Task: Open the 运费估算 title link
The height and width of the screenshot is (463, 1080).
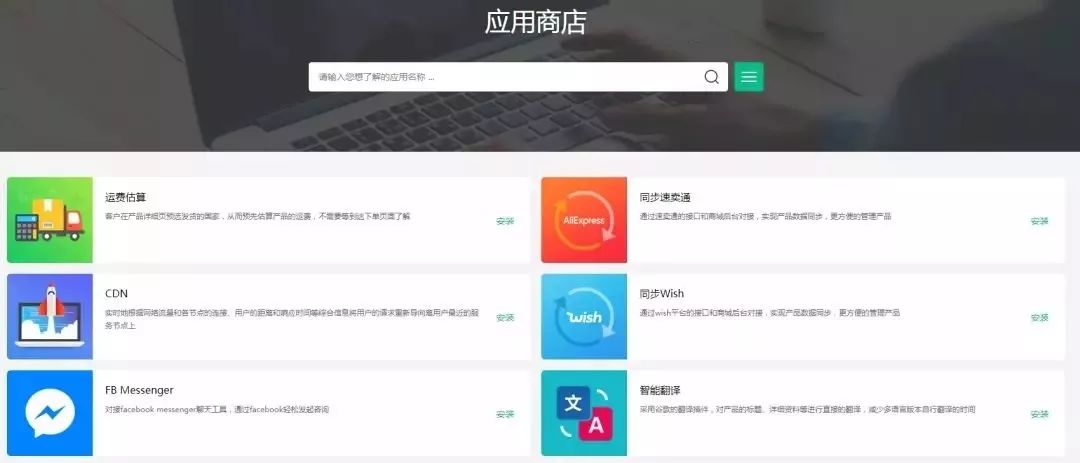Action: click(x=125, y=197)
